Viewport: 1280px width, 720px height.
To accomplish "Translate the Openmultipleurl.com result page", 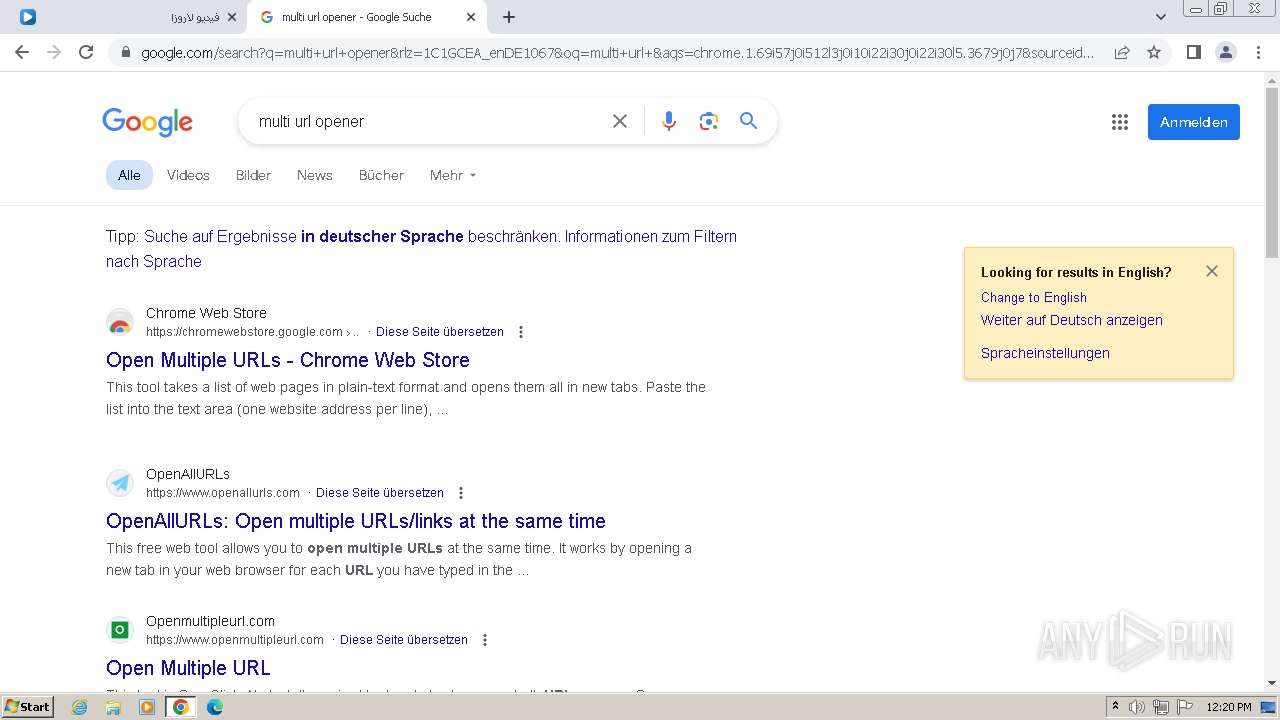I will tap(404, 640).
